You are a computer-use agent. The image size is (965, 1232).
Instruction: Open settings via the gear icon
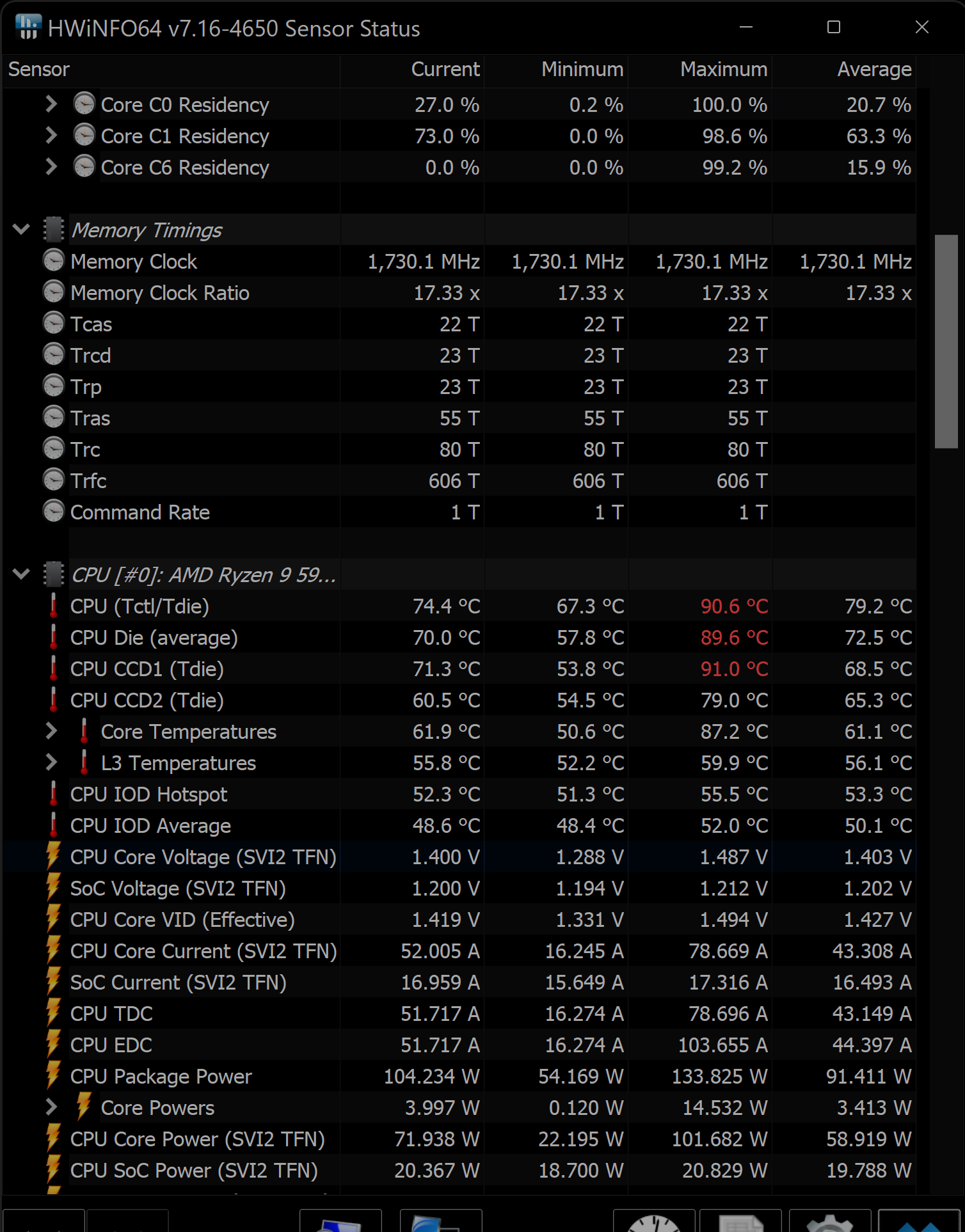tap(829, 1222)
